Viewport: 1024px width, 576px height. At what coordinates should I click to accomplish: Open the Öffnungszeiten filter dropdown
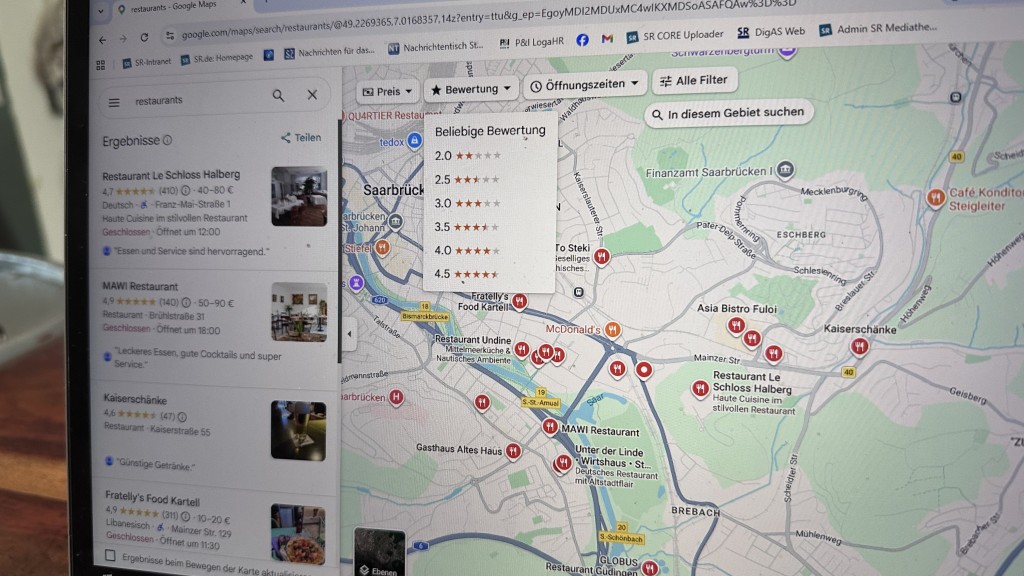coord(584,86)
